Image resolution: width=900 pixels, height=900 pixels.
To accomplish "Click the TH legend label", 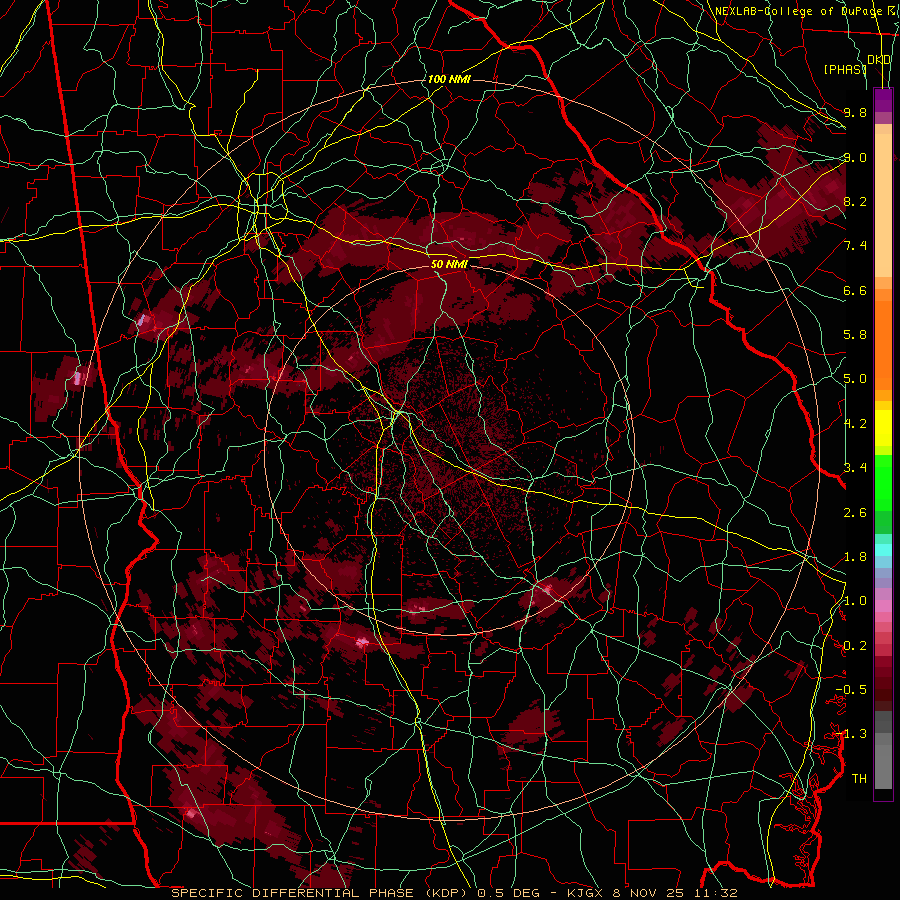I will [859, 779].
